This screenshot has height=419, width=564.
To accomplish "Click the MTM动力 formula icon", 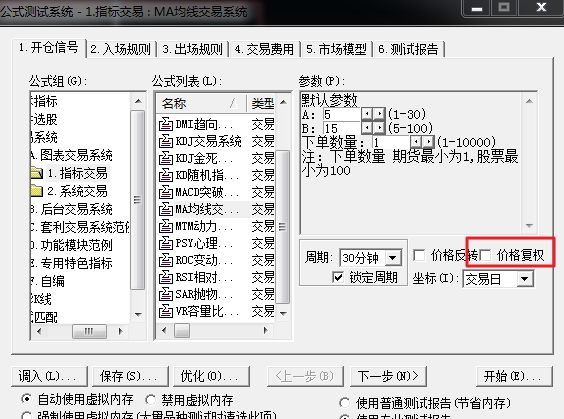I will tap(165, 226).
